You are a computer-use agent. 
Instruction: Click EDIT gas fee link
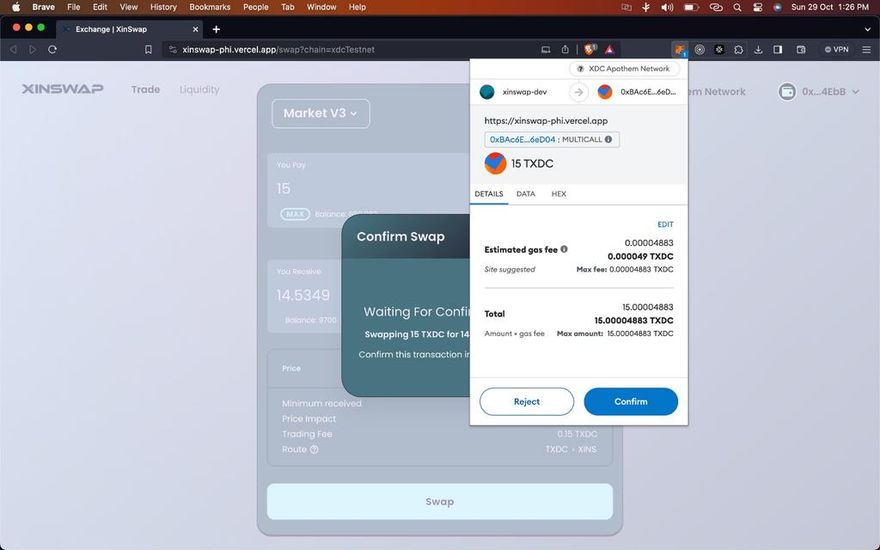click(x=665, y=224)
